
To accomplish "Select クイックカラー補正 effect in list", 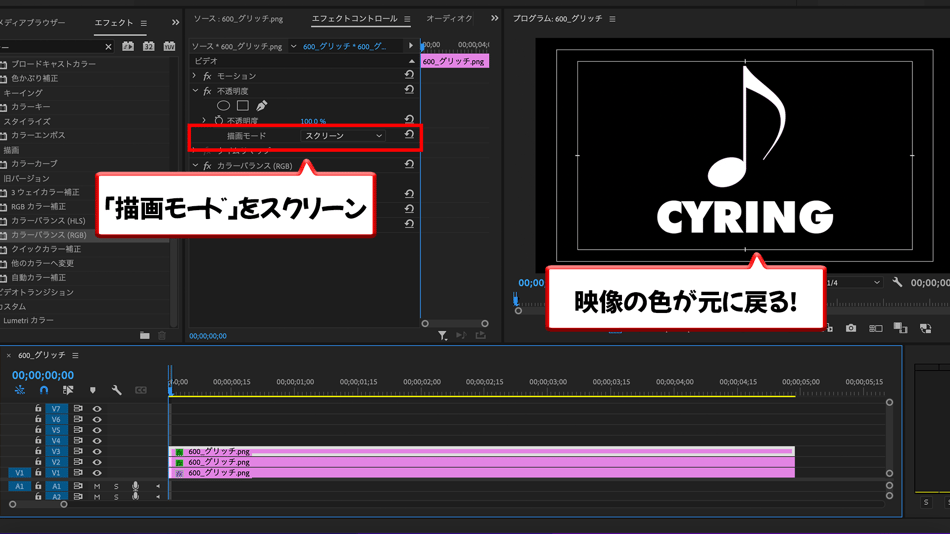I will coord(46,249).
